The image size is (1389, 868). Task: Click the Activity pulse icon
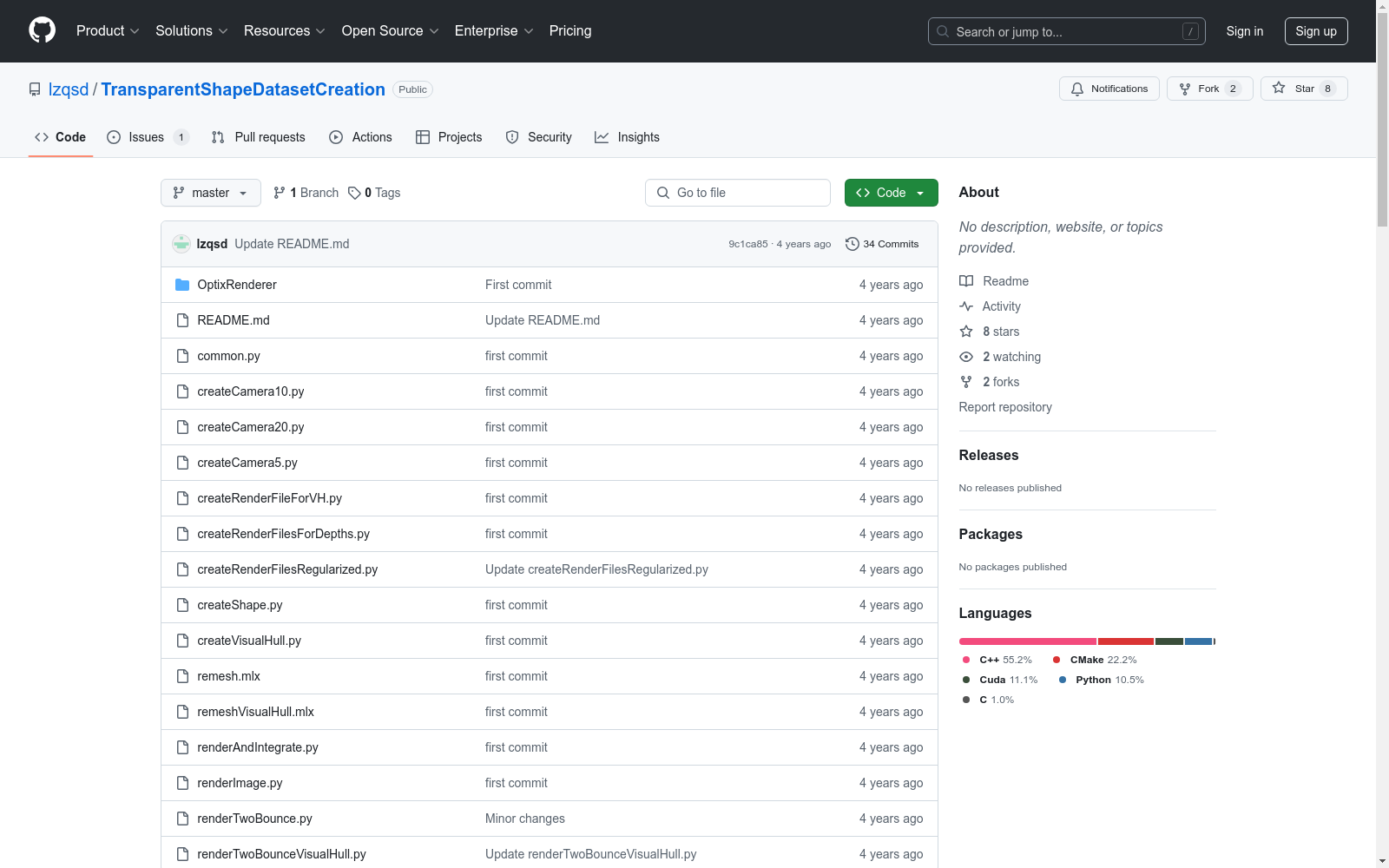pos(966,306)
